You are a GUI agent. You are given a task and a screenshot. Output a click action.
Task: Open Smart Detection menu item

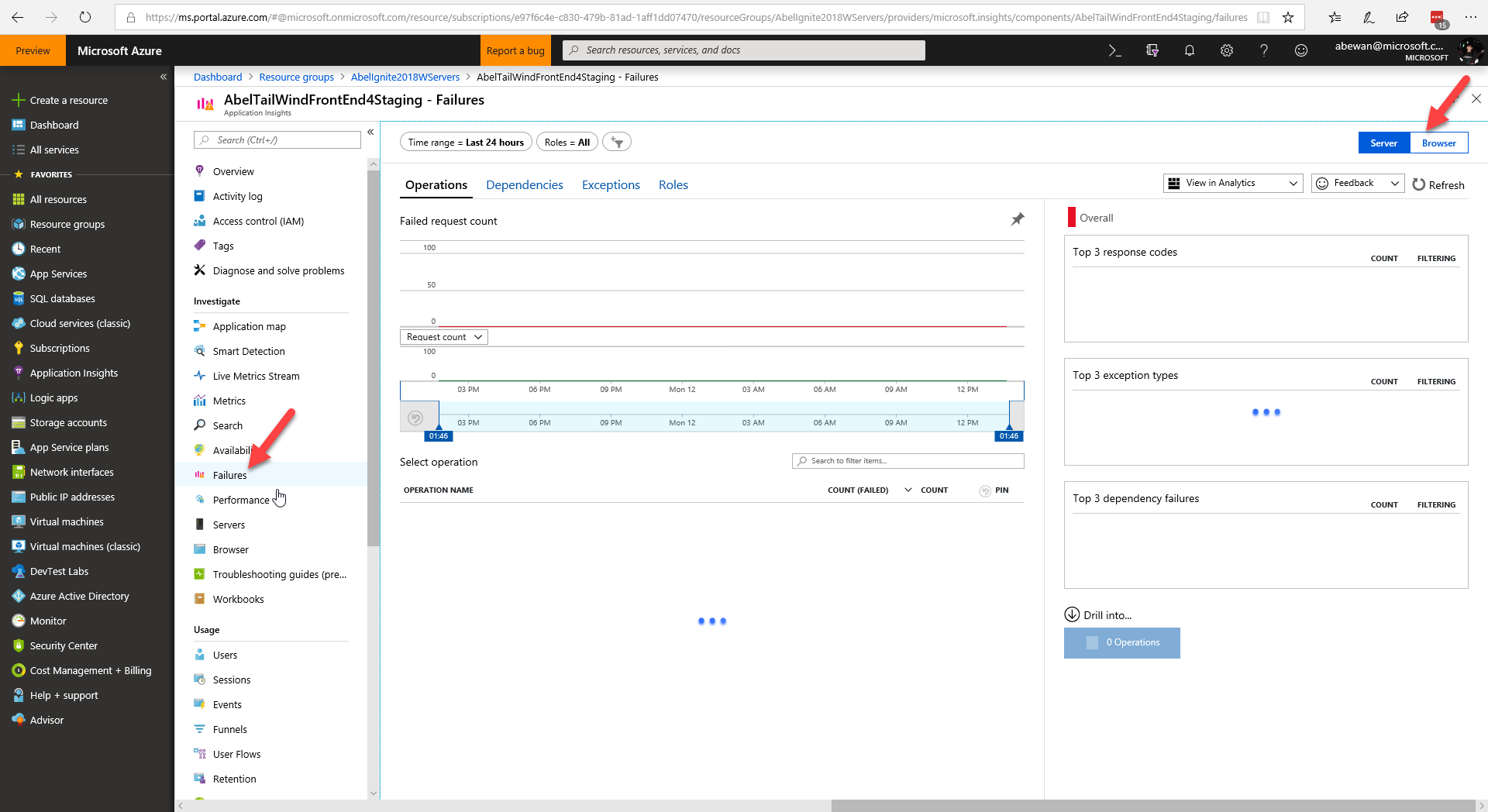(249, 351)
